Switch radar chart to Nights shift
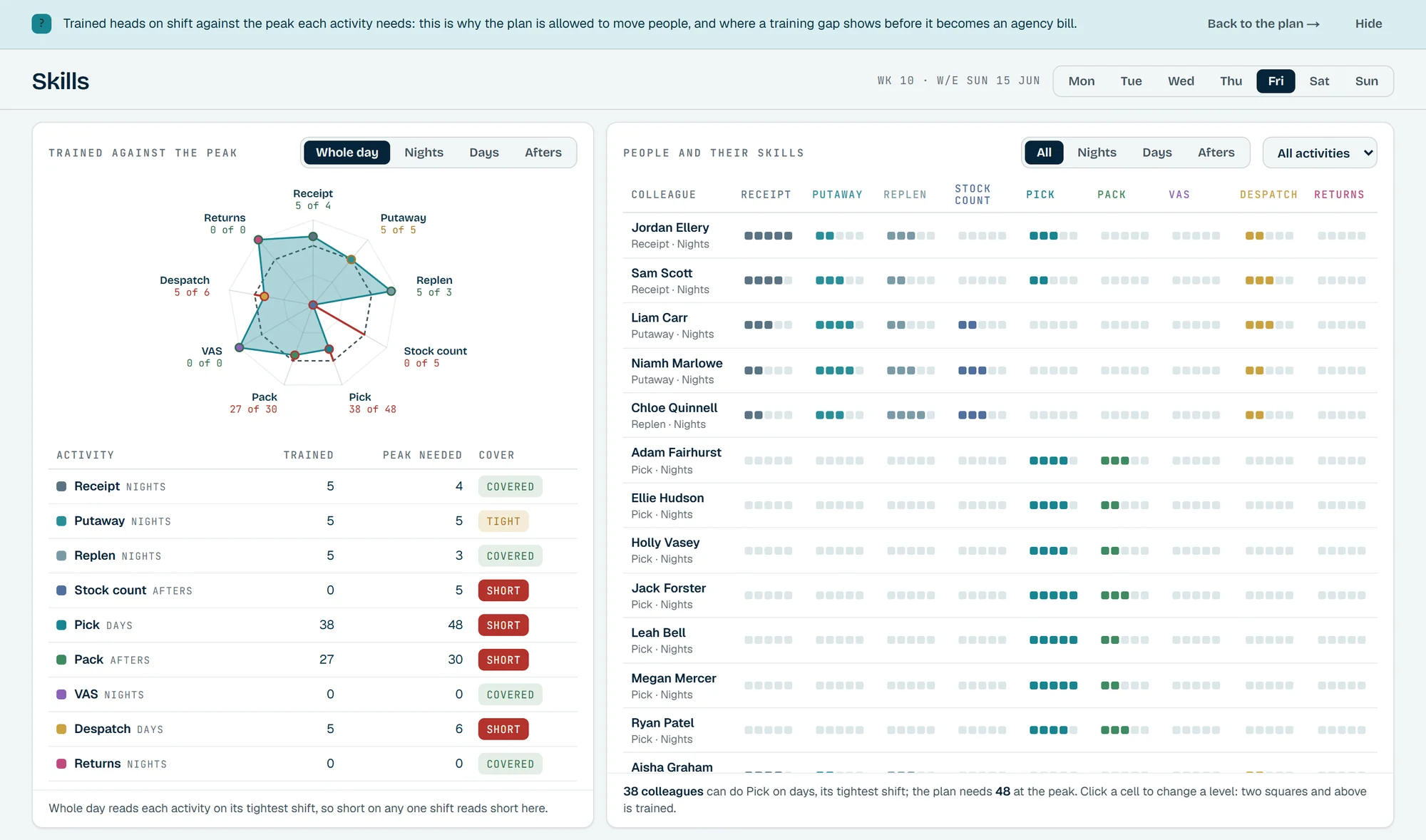 tap(424, 153)
